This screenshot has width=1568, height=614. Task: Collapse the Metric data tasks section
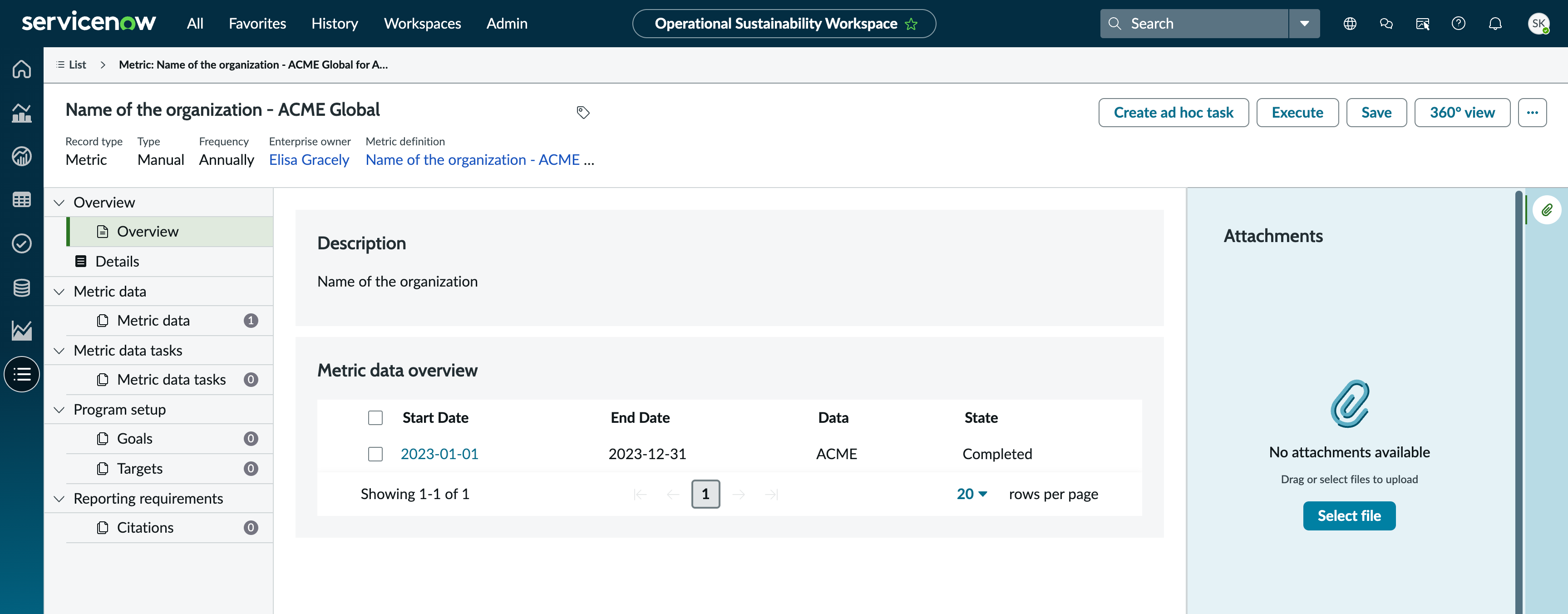59,351
